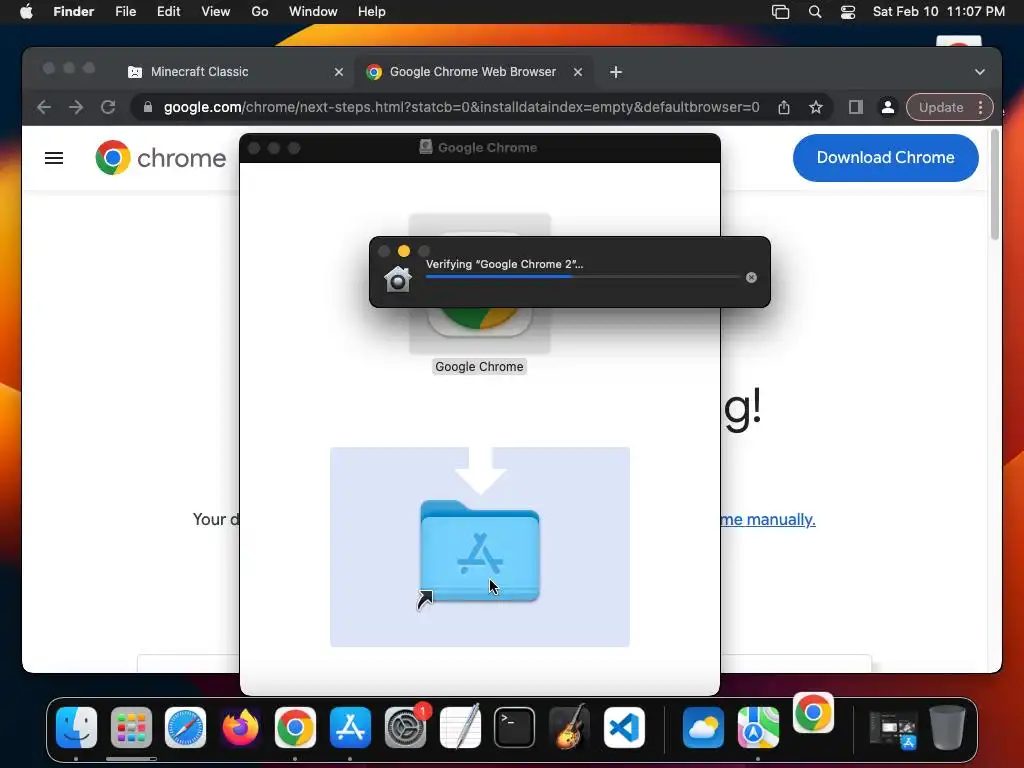The width and height of the screenshot is (1024, 768).
Task: Open the Edit menu
Action: (168, 12)
